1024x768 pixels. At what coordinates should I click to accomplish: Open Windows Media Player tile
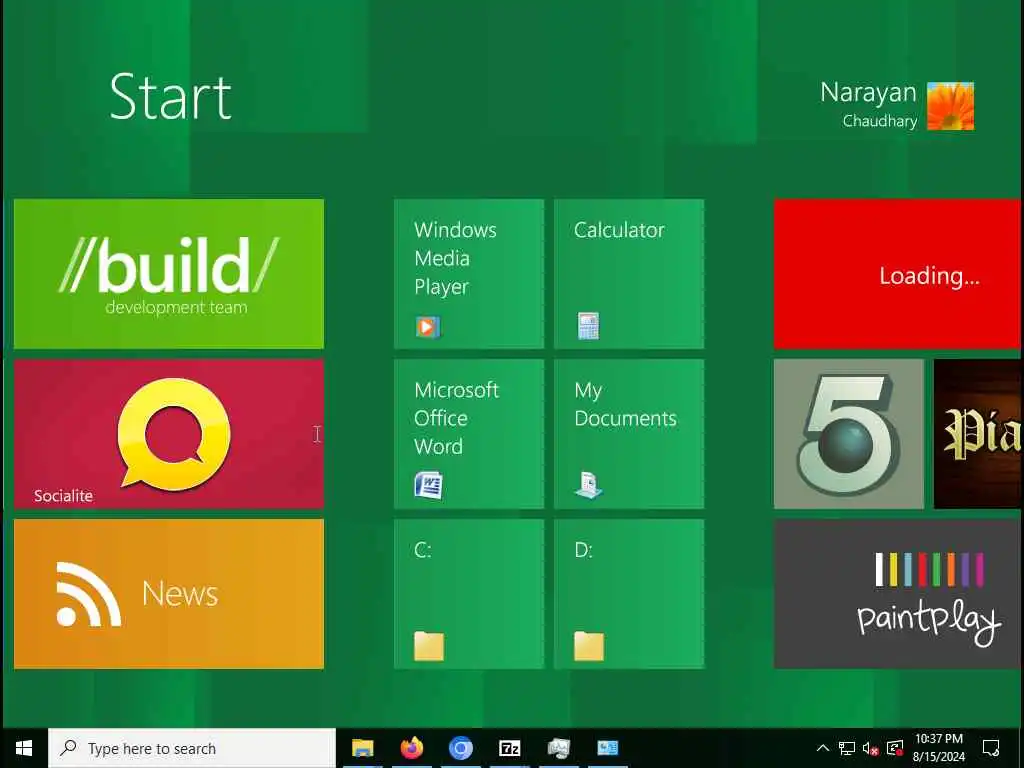(469, 274)
